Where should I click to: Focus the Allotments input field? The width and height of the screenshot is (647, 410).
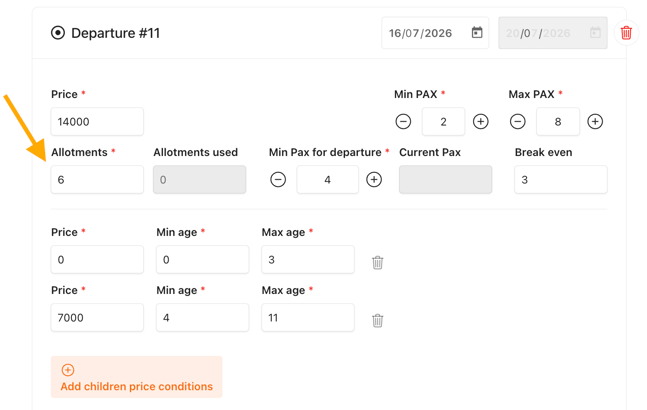pyautogui.click(x=97, y=180)
